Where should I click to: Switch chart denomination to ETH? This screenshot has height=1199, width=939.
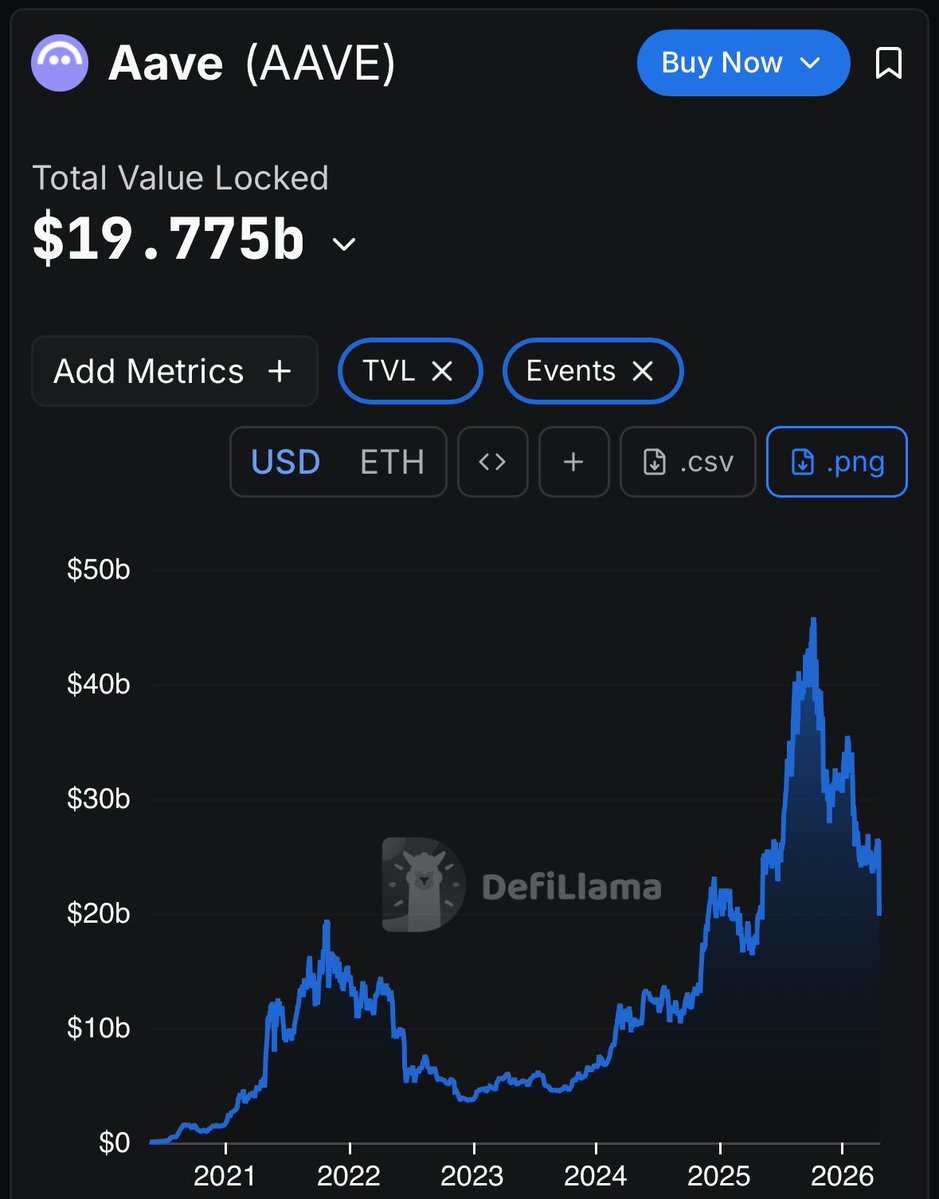click(392, 462)
